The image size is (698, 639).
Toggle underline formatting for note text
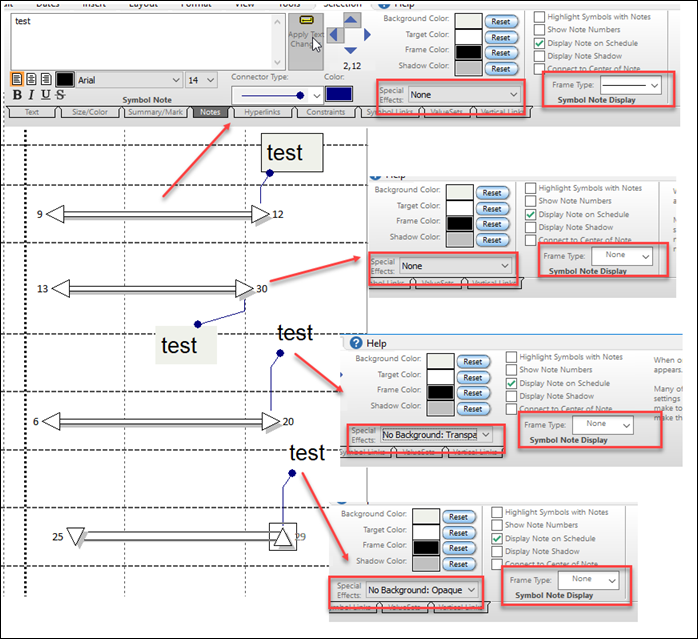pos(46,95)
